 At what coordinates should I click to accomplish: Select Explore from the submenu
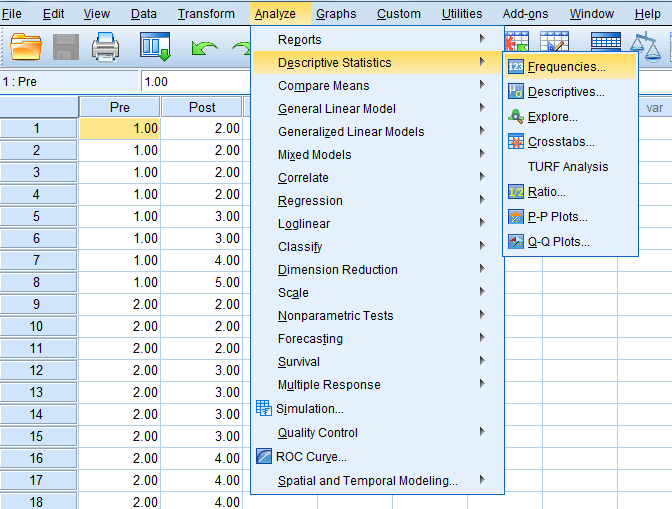coord(552,117)
